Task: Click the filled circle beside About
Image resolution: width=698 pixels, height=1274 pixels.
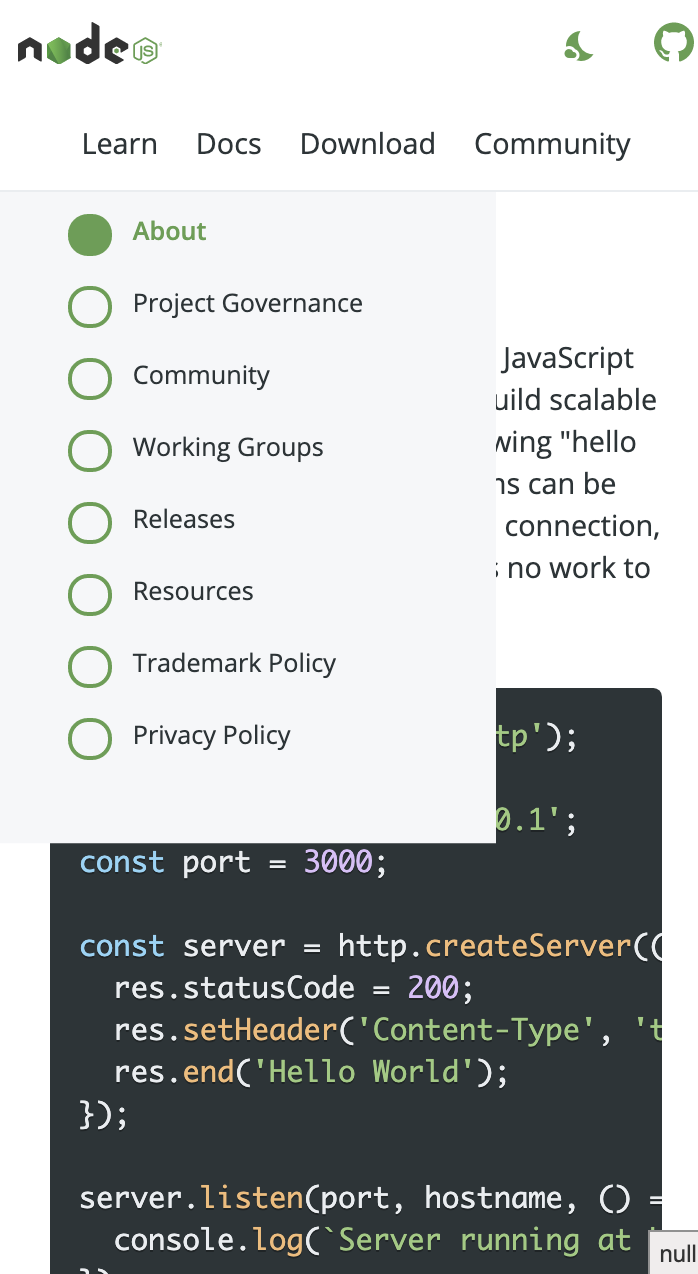Action: (90, 235)
